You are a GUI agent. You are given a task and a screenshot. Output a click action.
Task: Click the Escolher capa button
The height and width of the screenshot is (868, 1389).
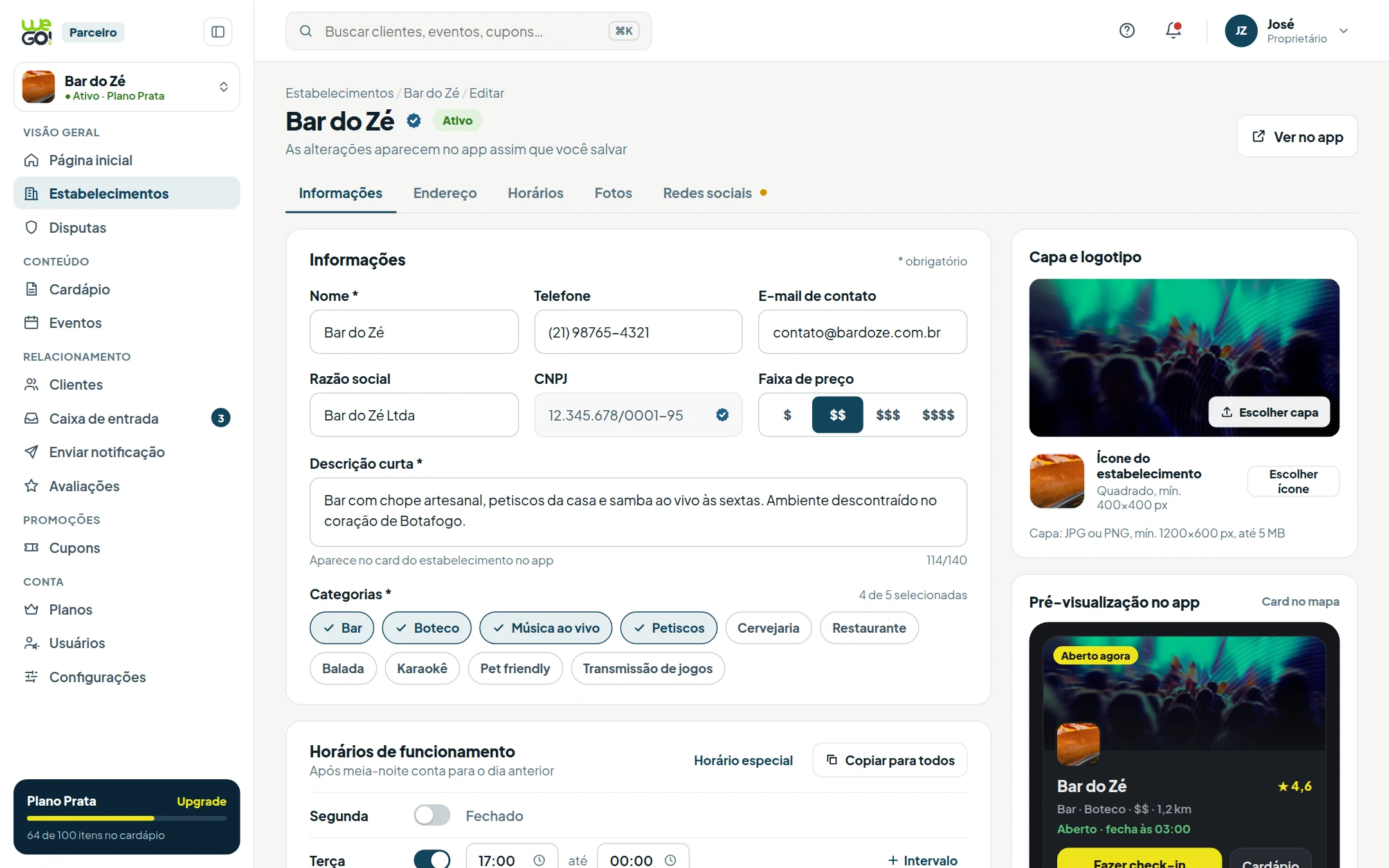pyautogui.click(x=1269, y=412)
